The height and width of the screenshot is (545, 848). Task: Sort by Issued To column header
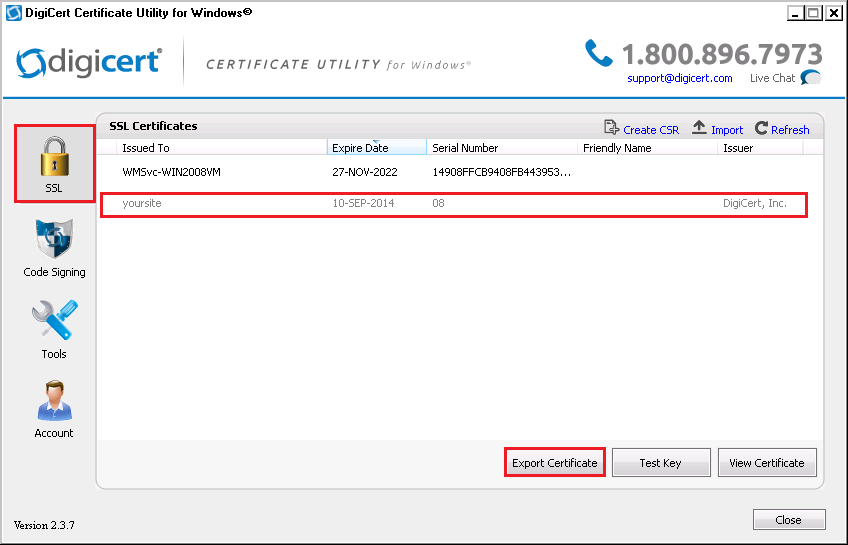point(146,148)
